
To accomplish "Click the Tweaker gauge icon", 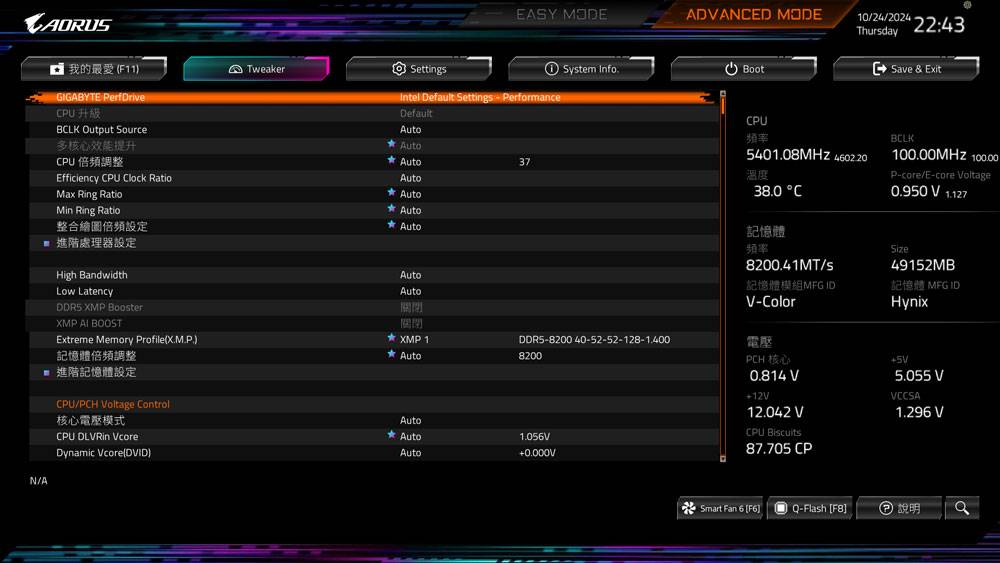I will 235,69.
